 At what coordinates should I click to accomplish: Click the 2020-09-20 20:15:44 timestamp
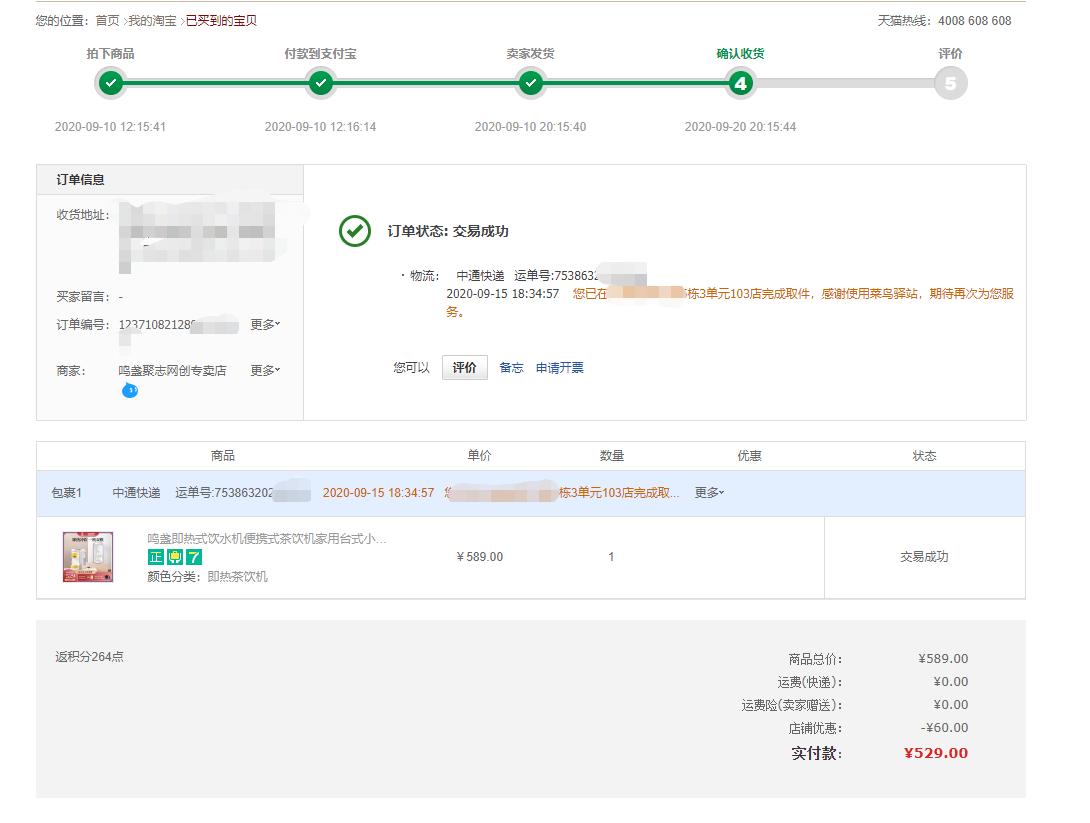740,127
